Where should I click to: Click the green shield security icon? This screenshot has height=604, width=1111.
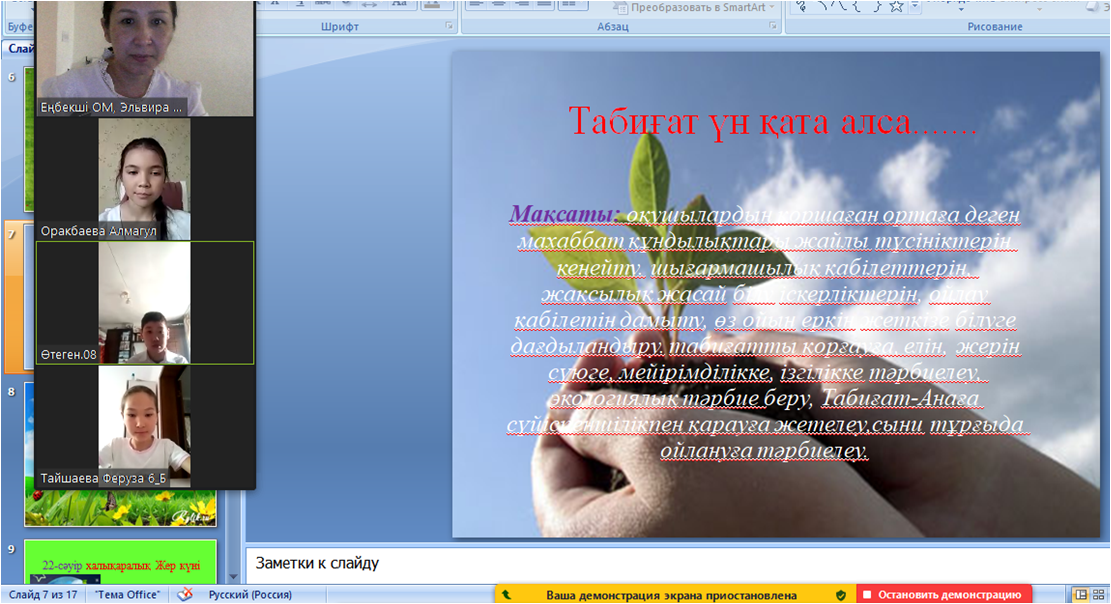click(841, 595)
